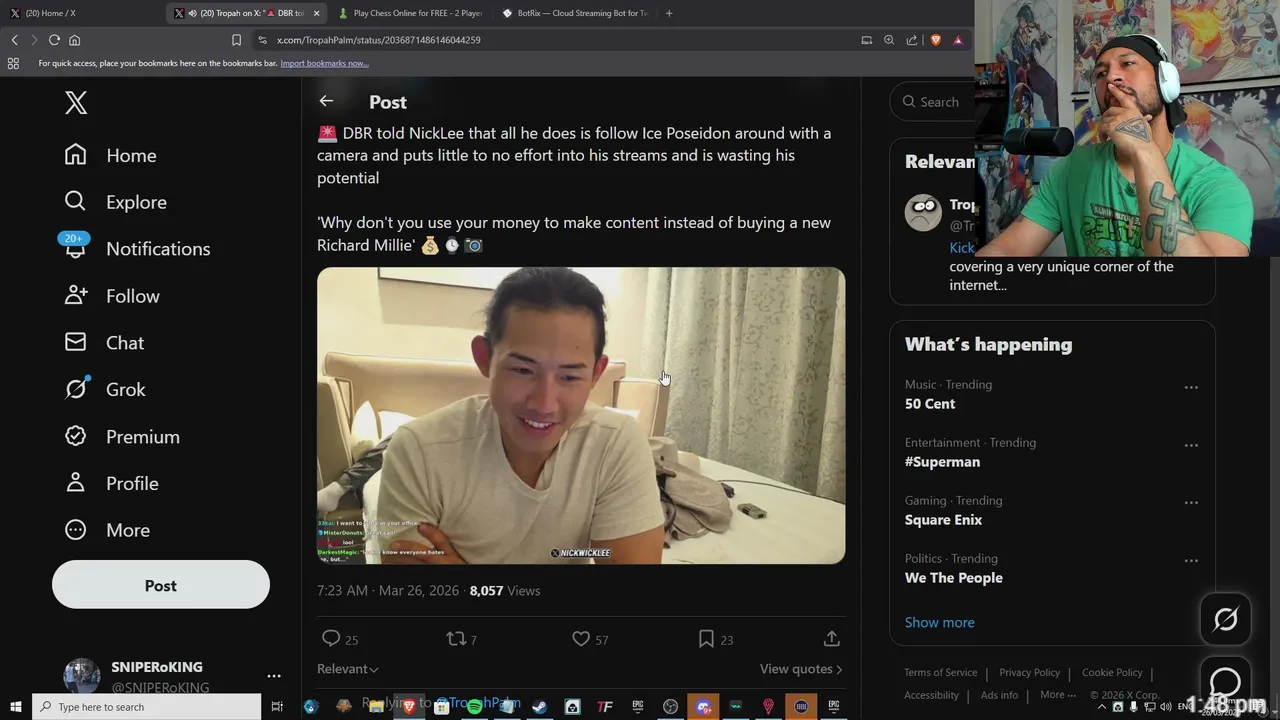Click Show more under What's happening
This screenshot has height=720, width=1280.
(939, 622)
